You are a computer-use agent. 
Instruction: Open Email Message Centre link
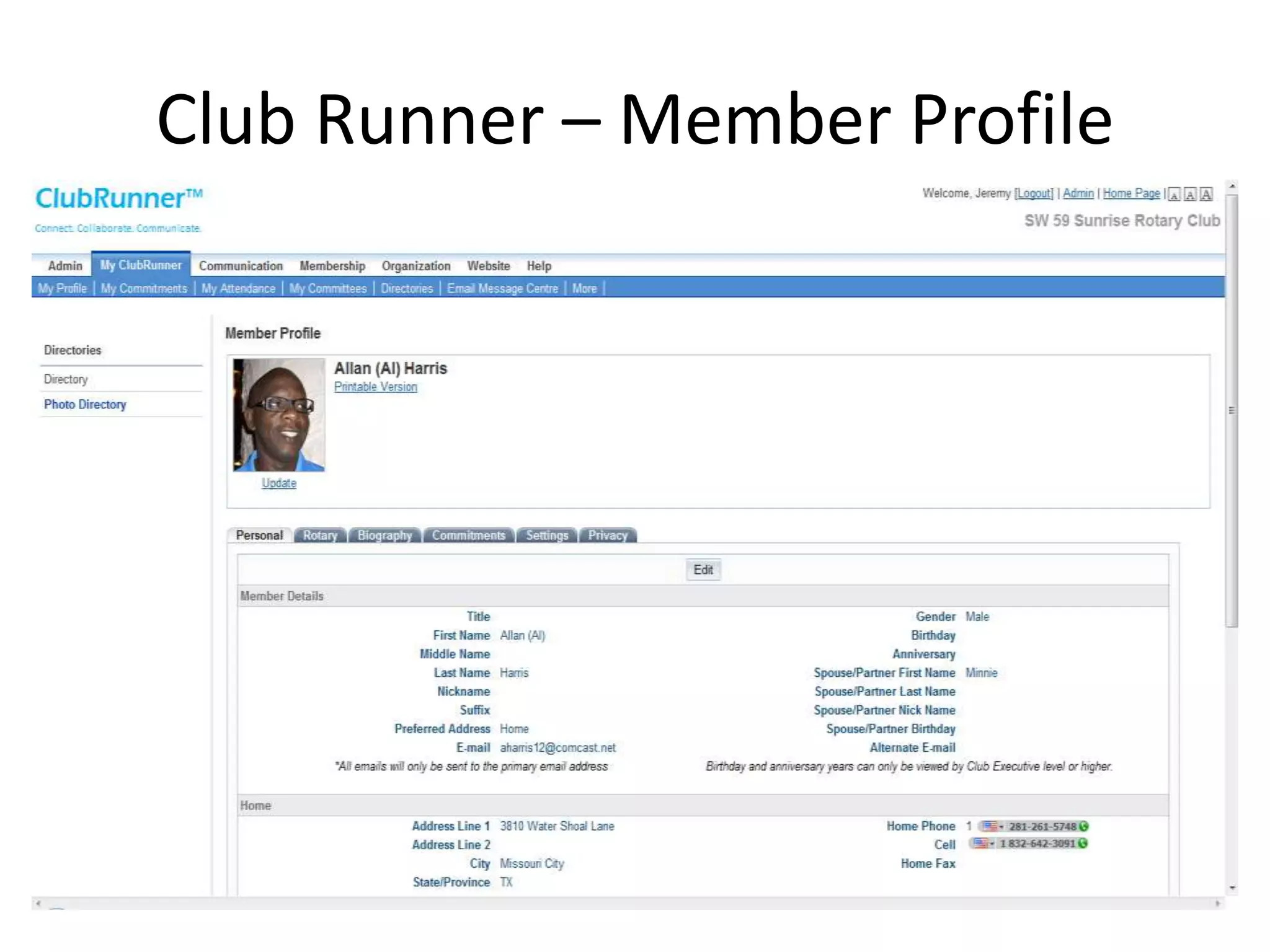click(502, 288)
